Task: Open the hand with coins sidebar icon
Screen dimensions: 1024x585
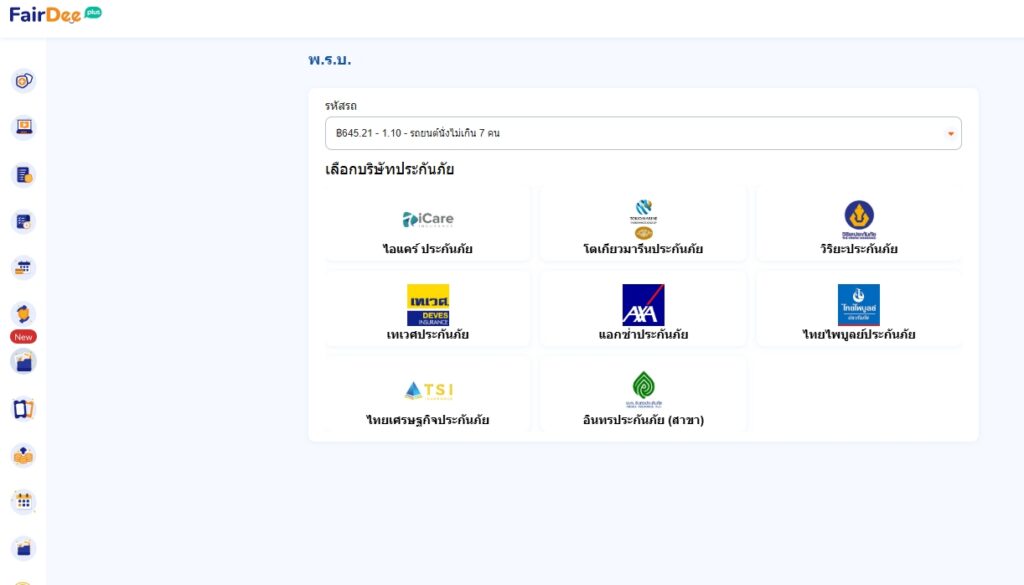Action: coord(23,455)
